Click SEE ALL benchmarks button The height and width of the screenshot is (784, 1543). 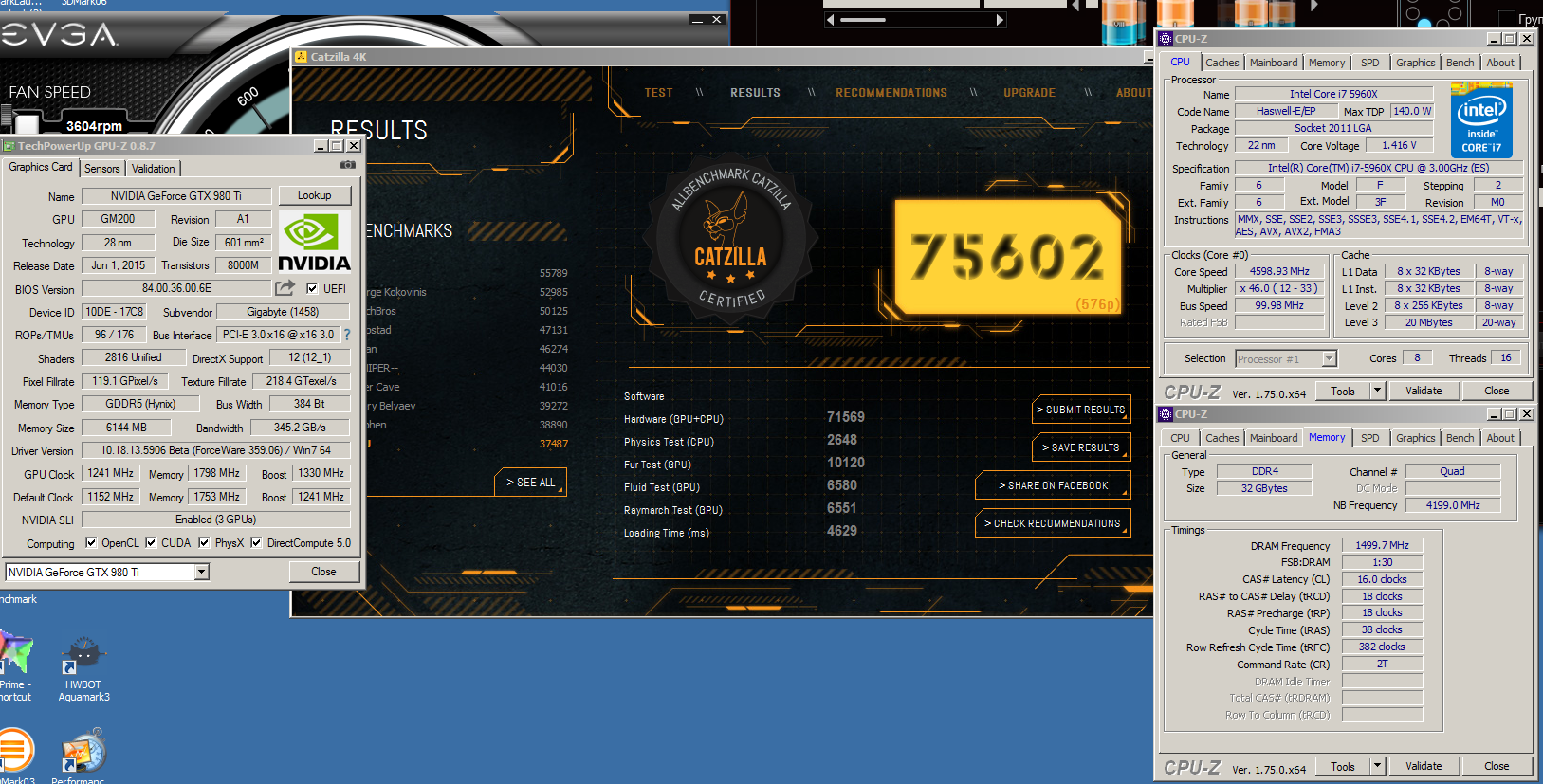531,483
